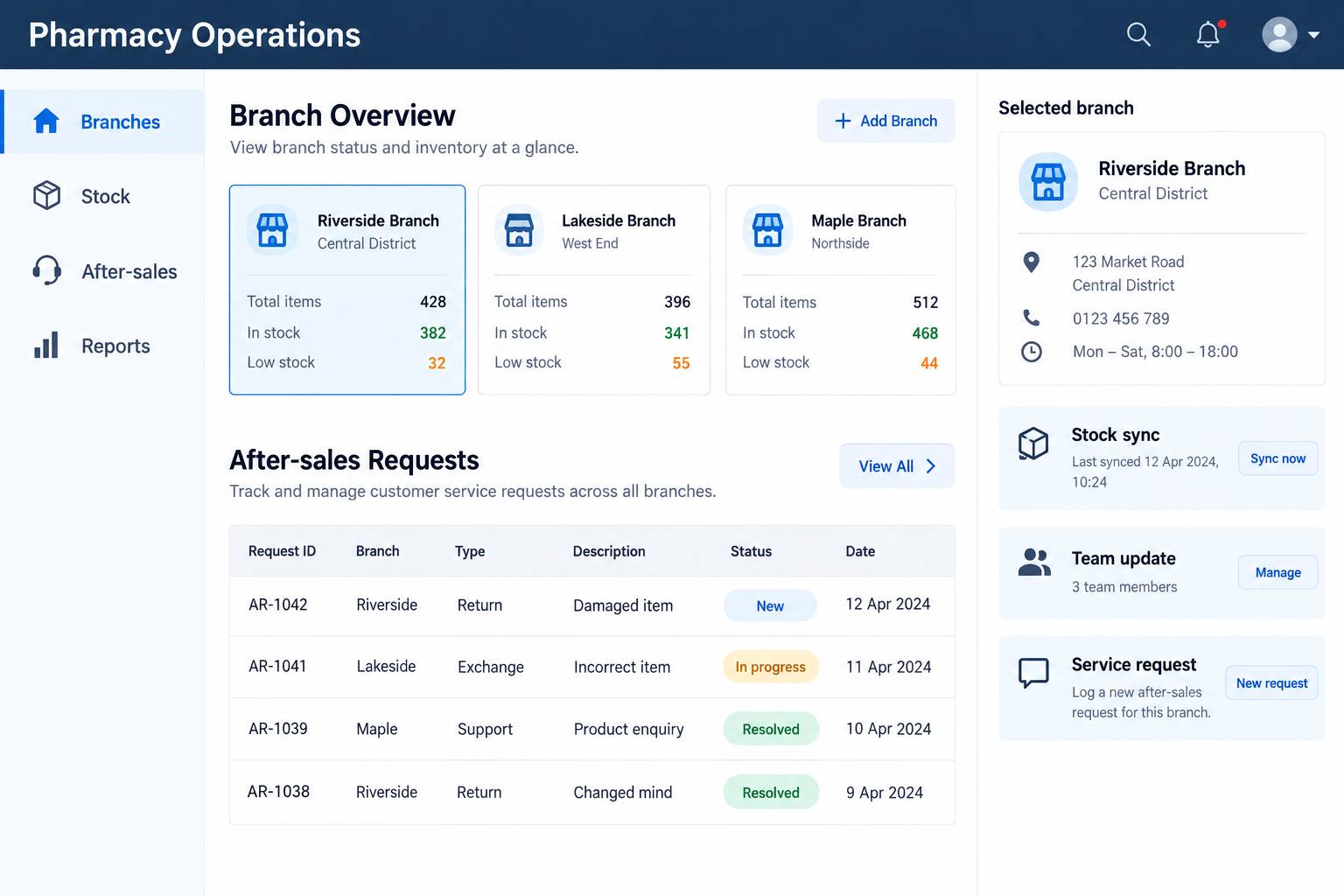Expand the account dropdown arrow
1344x896 pixels.
point(1313,35)
